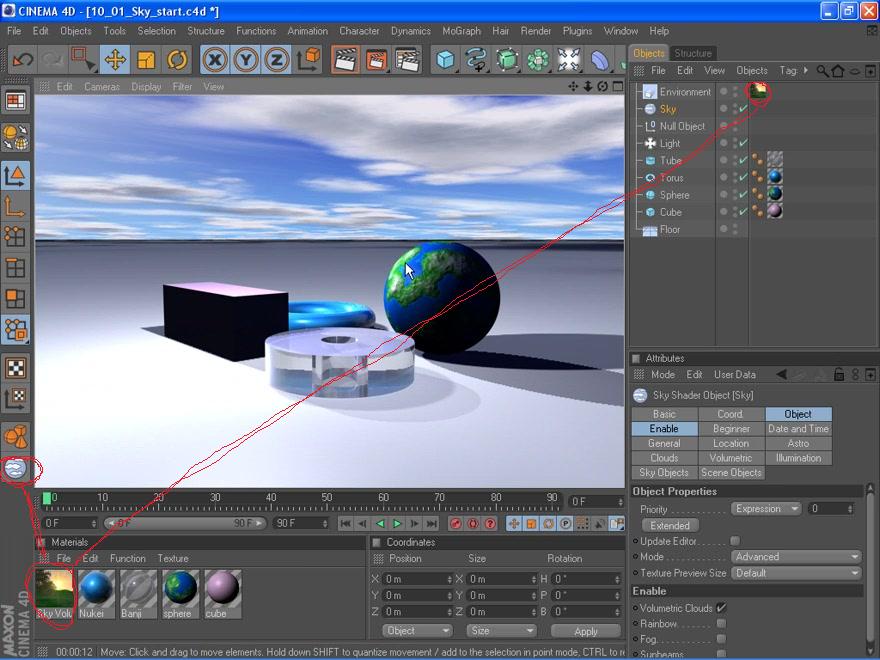Switch to the Structure tab
The height and width of the screenshot is (660, 880).
(x=693, y=53)
